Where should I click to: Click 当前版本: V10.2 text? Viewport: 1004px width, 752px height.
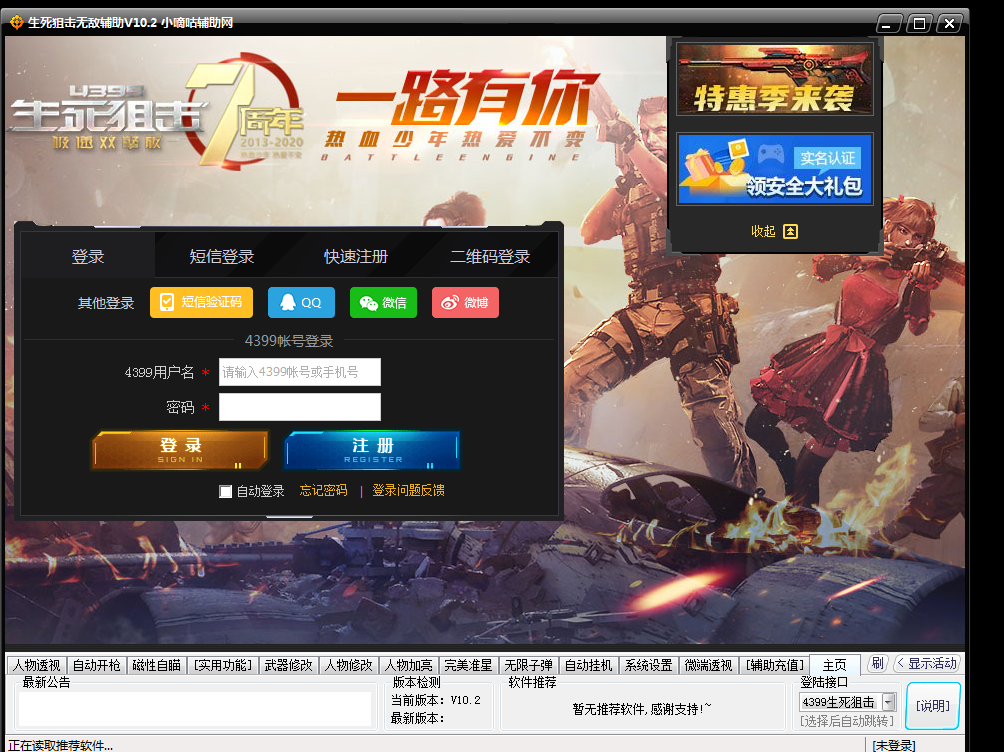435,701
